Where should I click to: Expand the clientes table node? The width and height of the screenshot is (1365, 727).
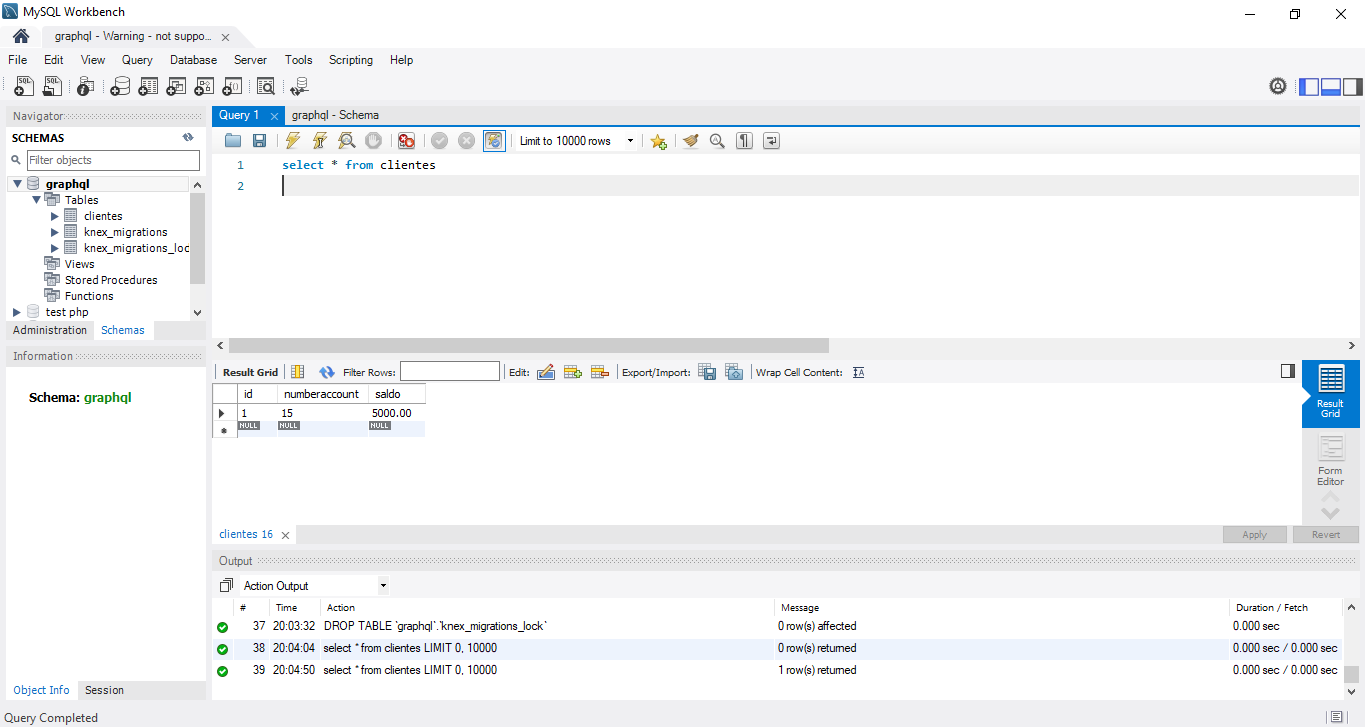pyautogui.click(x=55, y=216)
